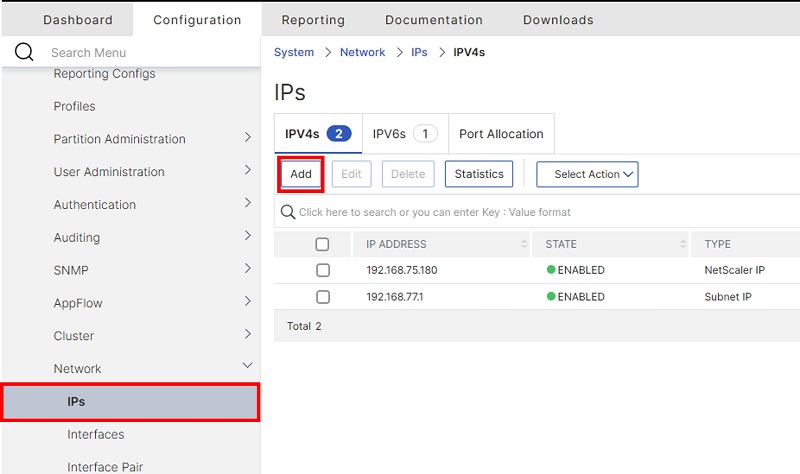The image size is (800, 474).
Task: Select the 192.168.75.180 row checkbox
Action: click(322, 270)
